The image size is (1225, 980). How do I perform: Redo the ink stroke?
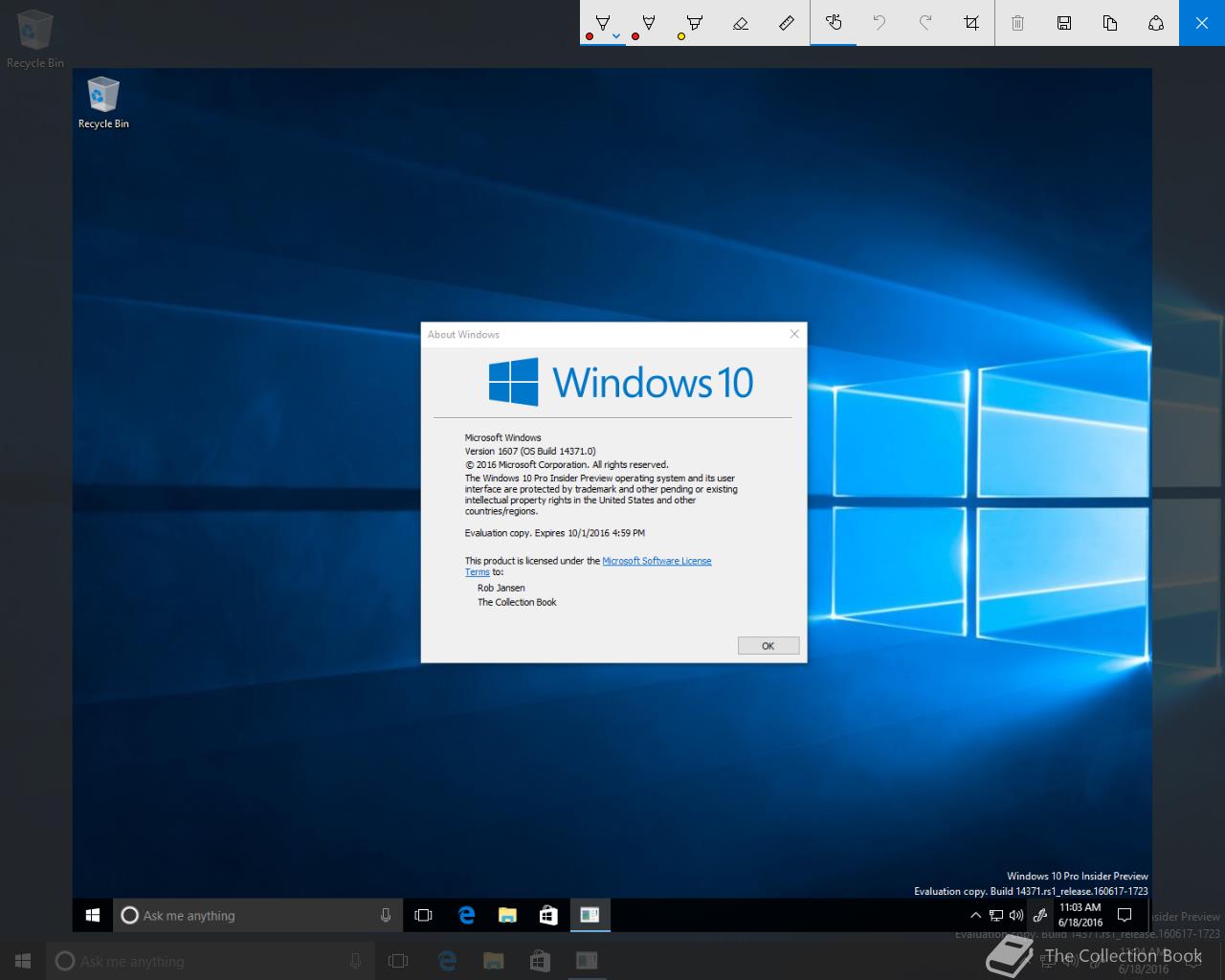pos(925,22)
